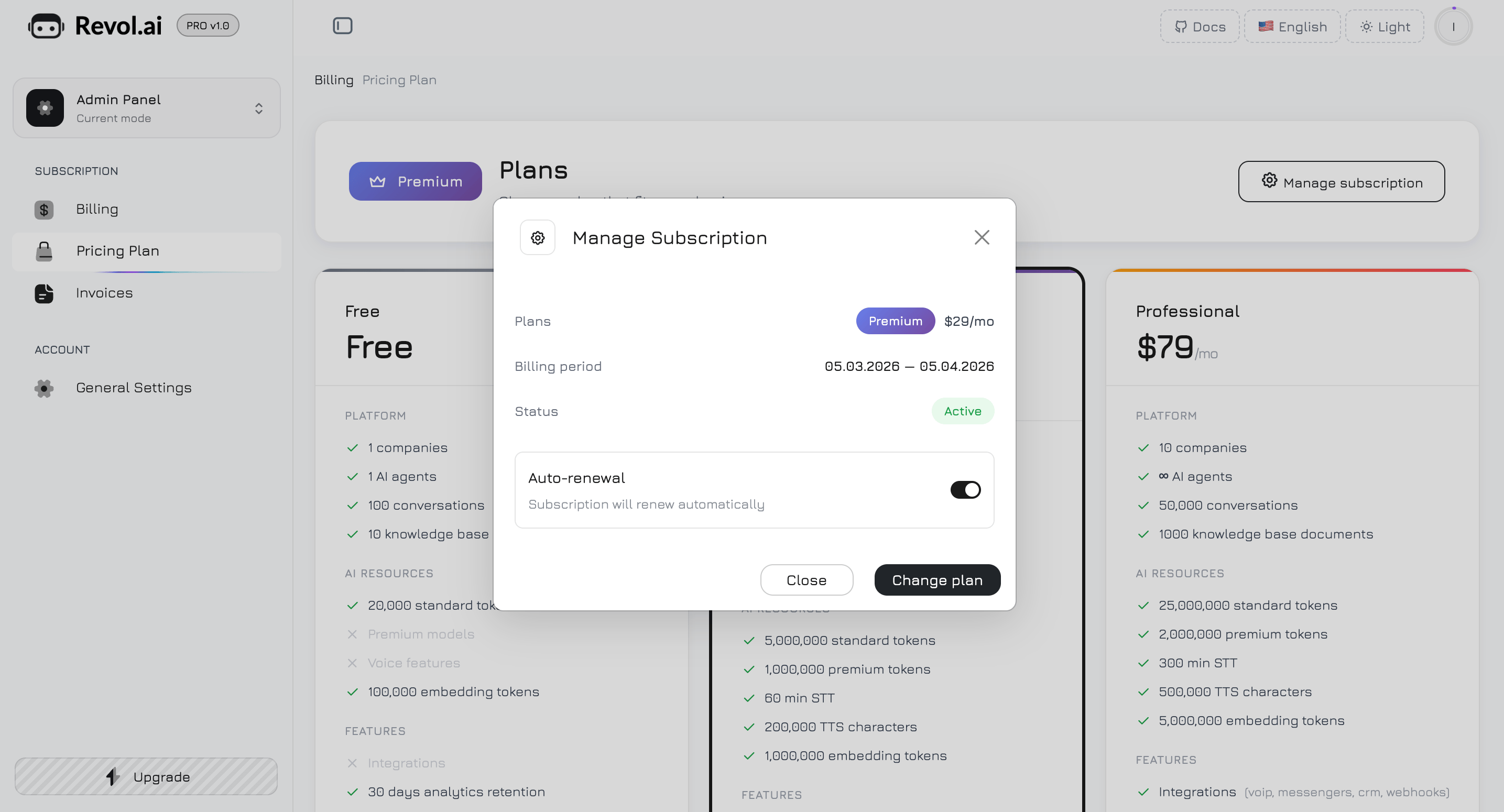Go to Invoices in the sidebar
The width and height of the screenshot is (1504, 812).
point(147,293)
